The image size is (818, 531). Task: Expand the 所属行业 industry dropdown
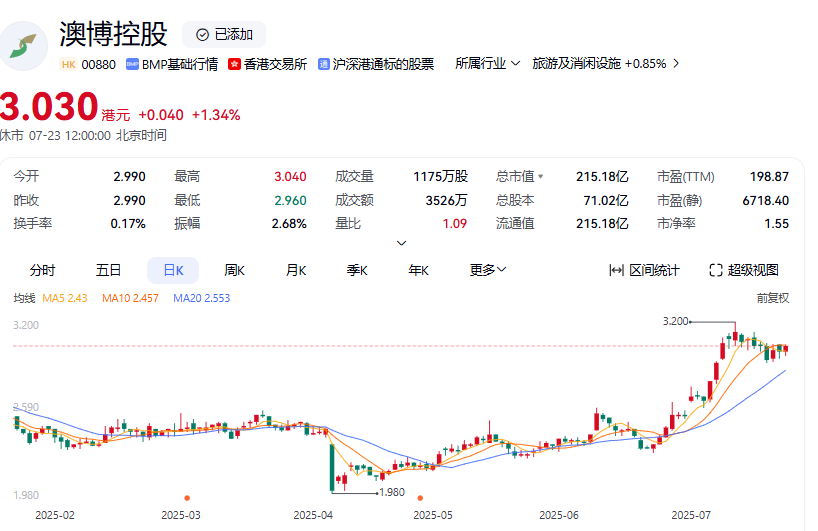[x=487, y=64]
